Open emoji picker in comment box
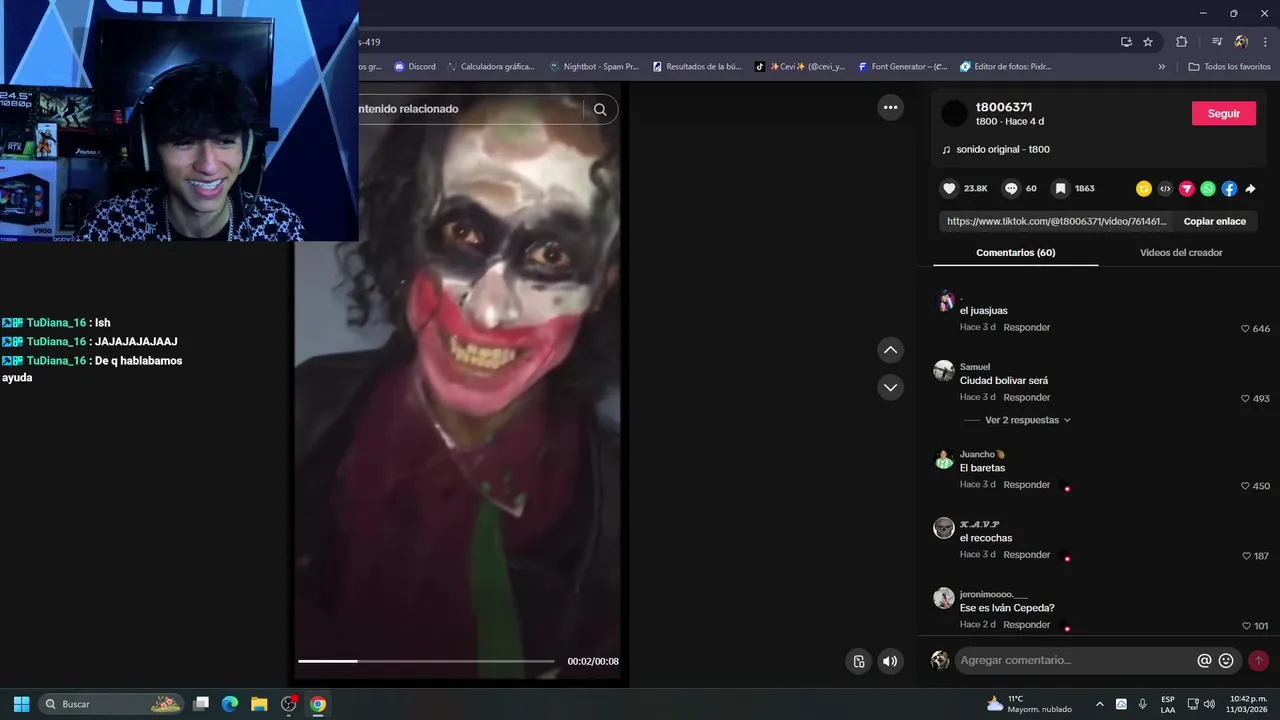Screen dimensions: 1280x720 point(1226,660)
